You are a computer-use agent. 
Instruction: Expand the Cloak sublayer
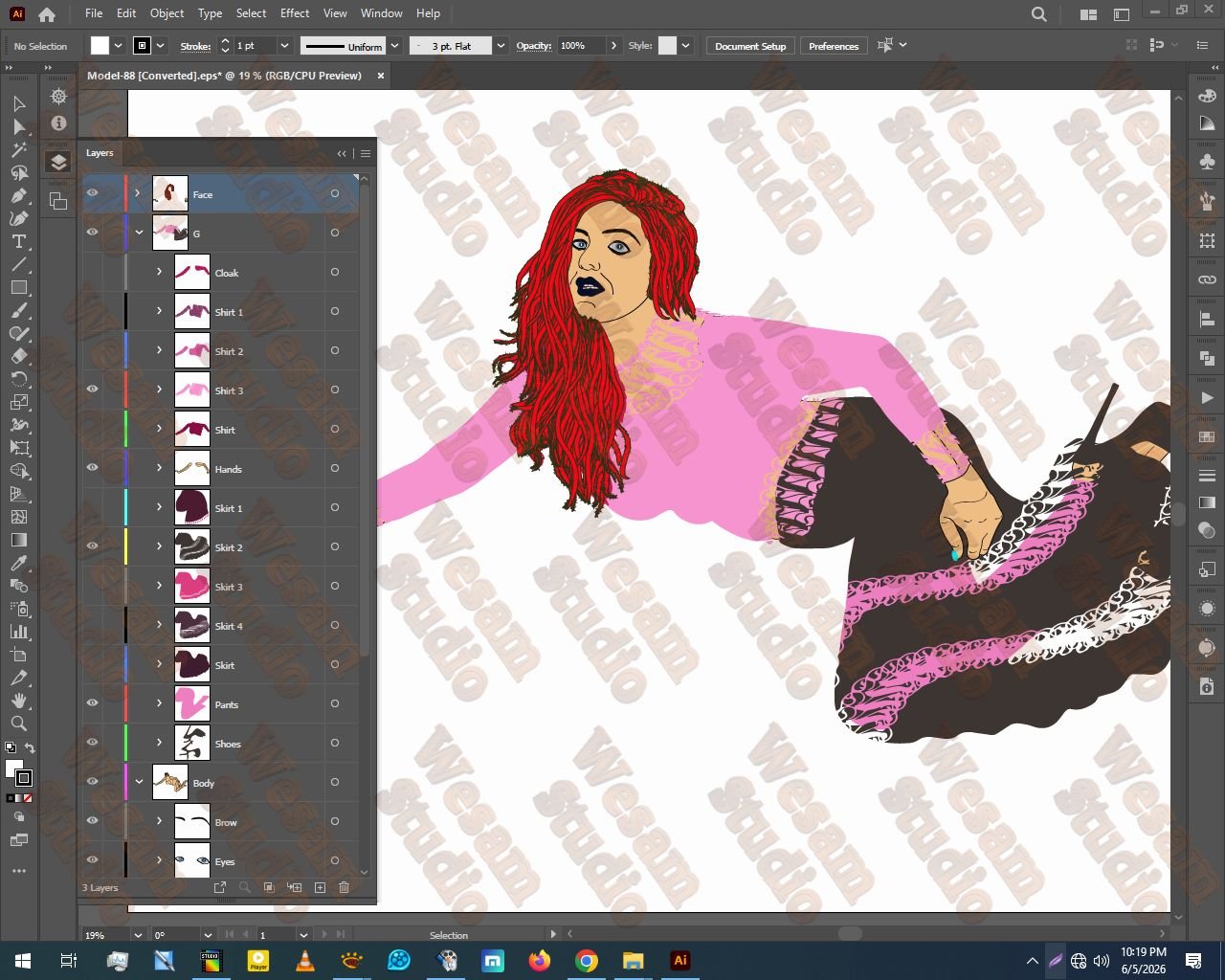[x=160, y=272]
